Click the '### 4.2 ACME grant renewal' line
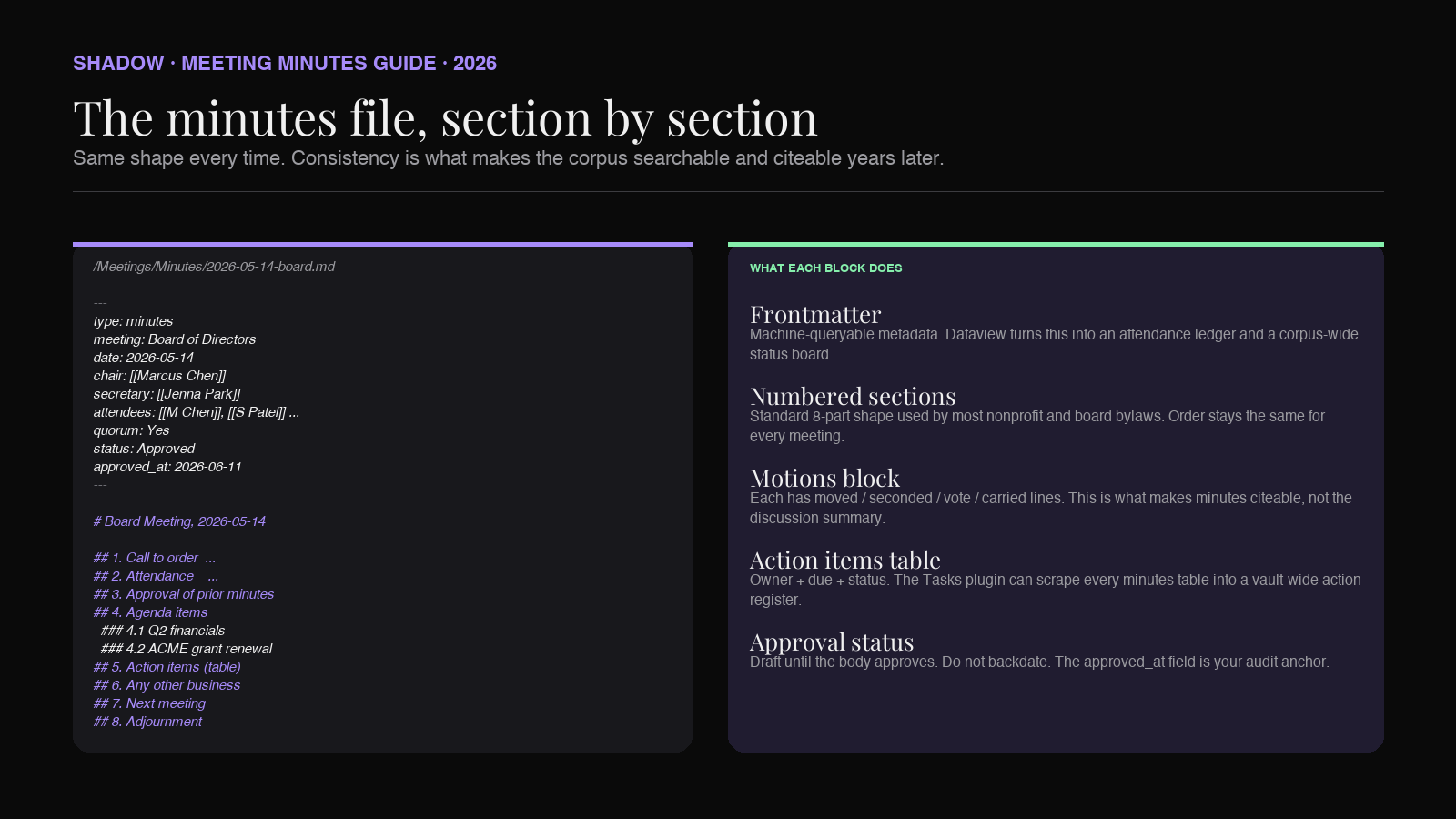This screenshot has width=1456, height=819. 187,649
